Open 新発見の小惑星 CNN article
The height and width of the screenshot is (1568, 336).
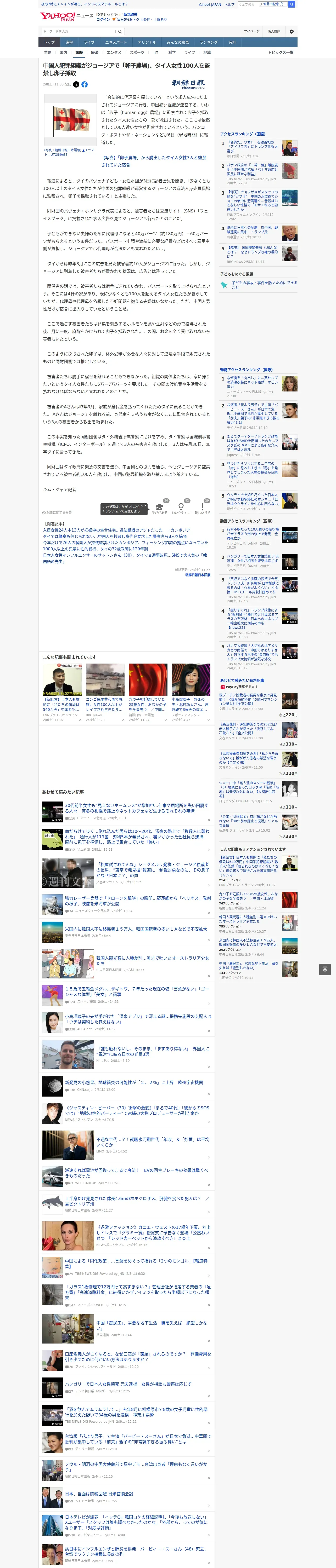[x=134, y=1082]
